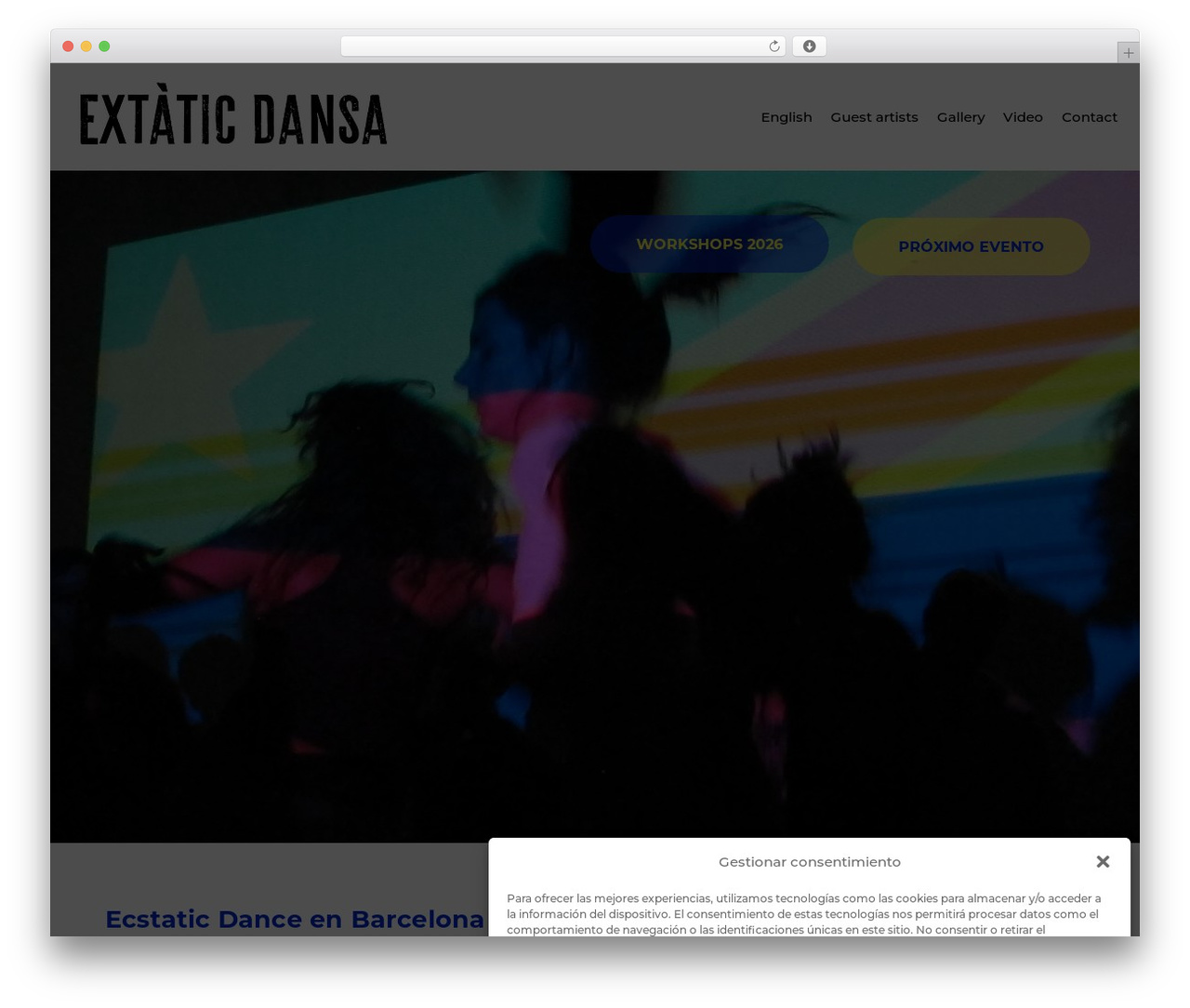The width and height of the screenshot is (1190, 1008).
Task: Click the Workshops 2026 button
Action: point(709,245)
